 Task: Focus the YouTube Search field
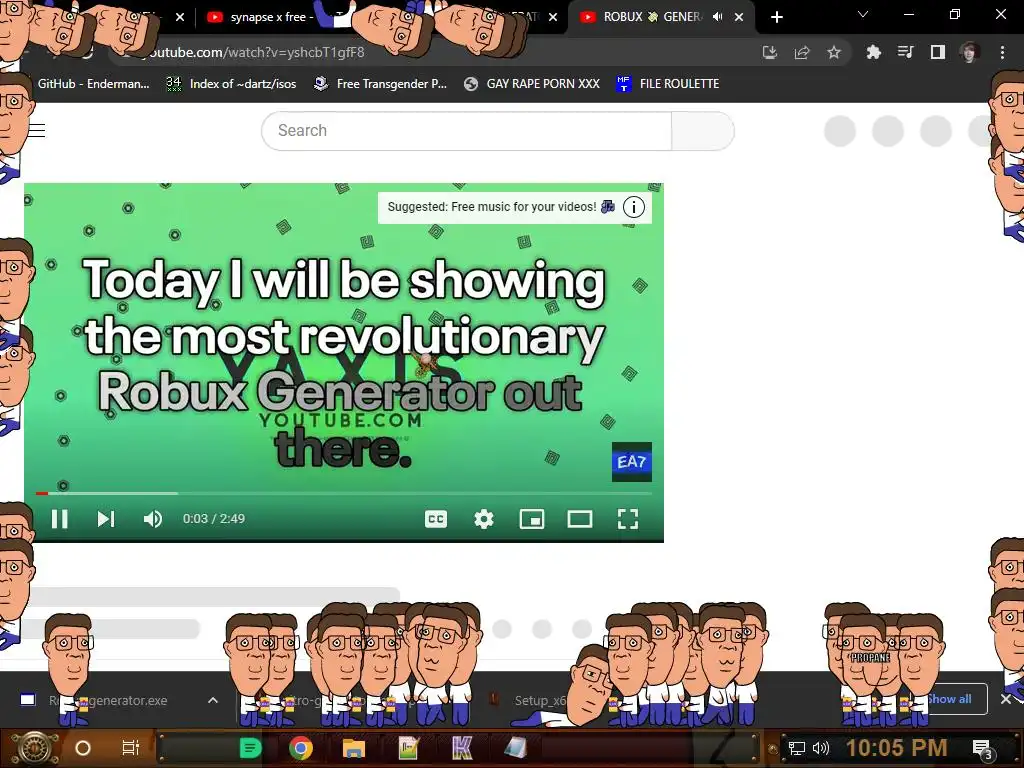click(466, 131)
